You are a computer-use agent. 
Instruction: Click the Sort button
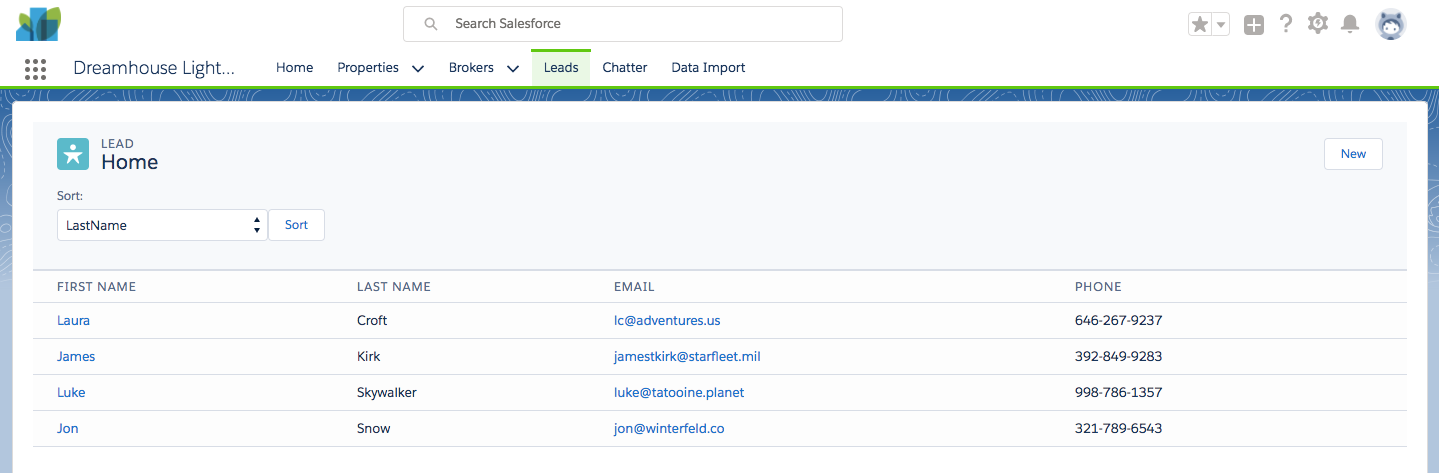[296, 225]
